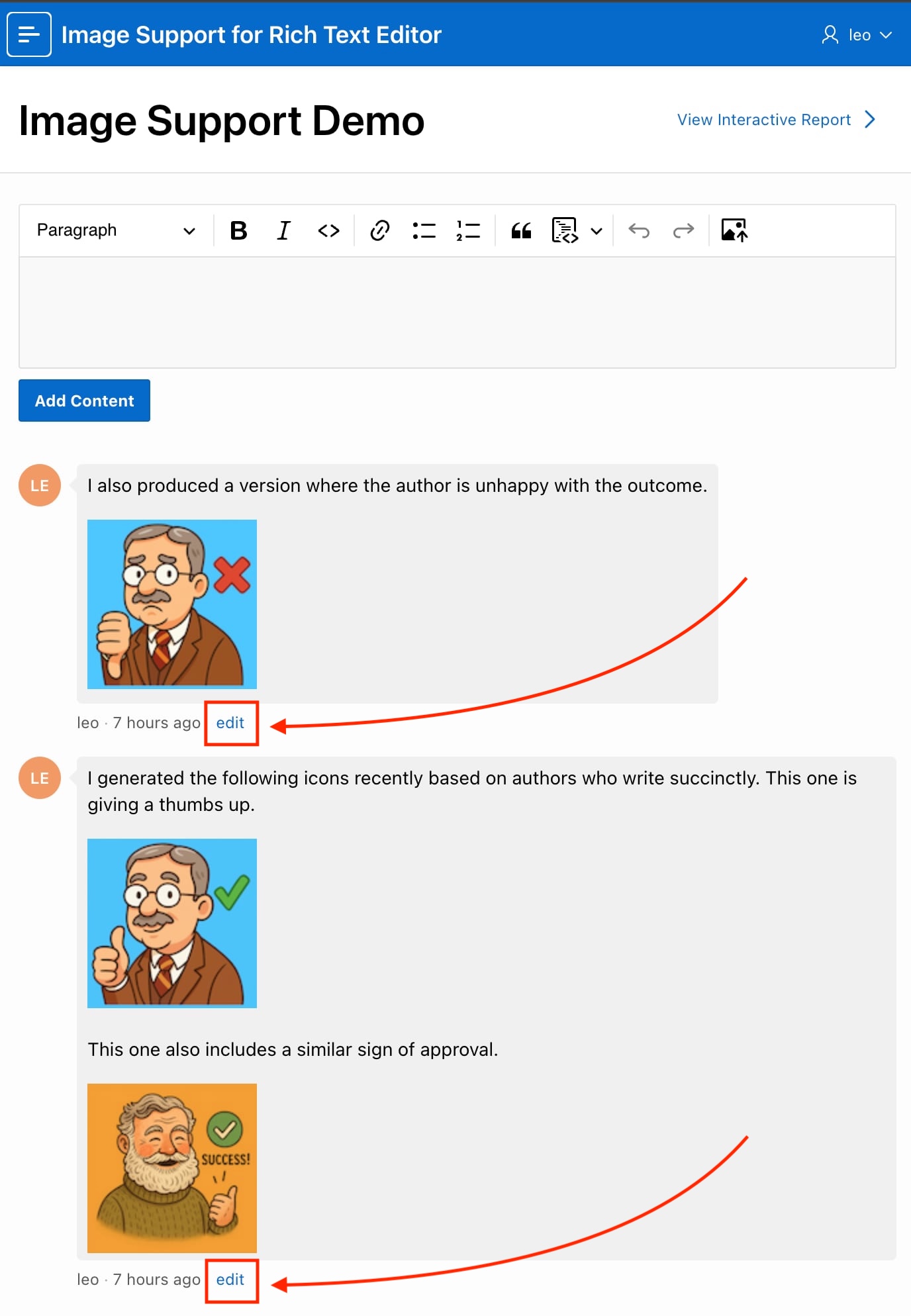Insert a hyperlink via the link icon
Image resolution: width=911 pixels, height=1316 pixels.
pyautogui.click(x=379, y=230)
